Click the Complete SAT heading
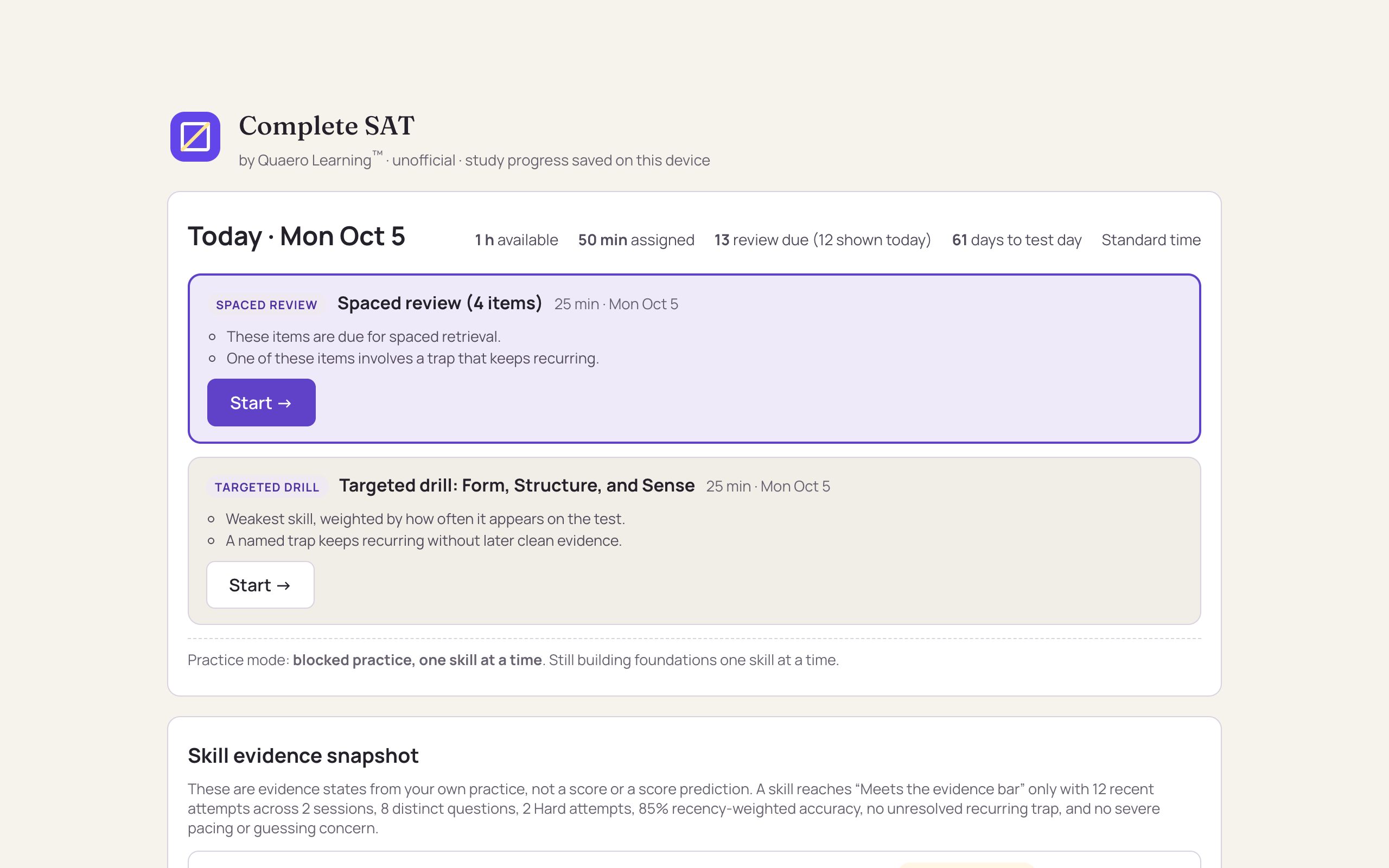Image resolution: width=1389 pixels, height=868 pixels. pyautogui.click(x=327, y=126)
